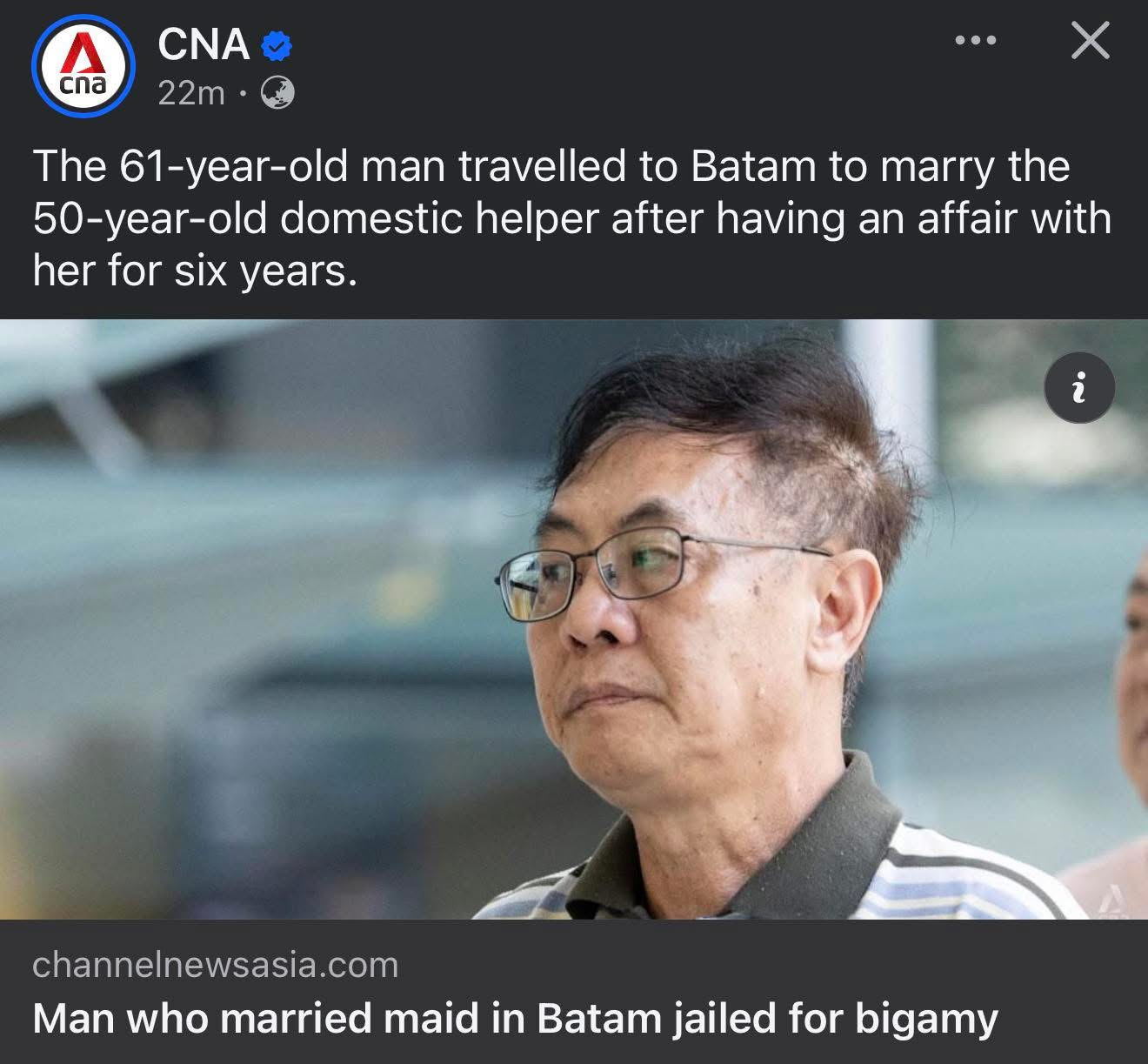This screenshot has height=1064, width=1148.
Task: Open the three-dot post options menu
Action: [976, 40]
